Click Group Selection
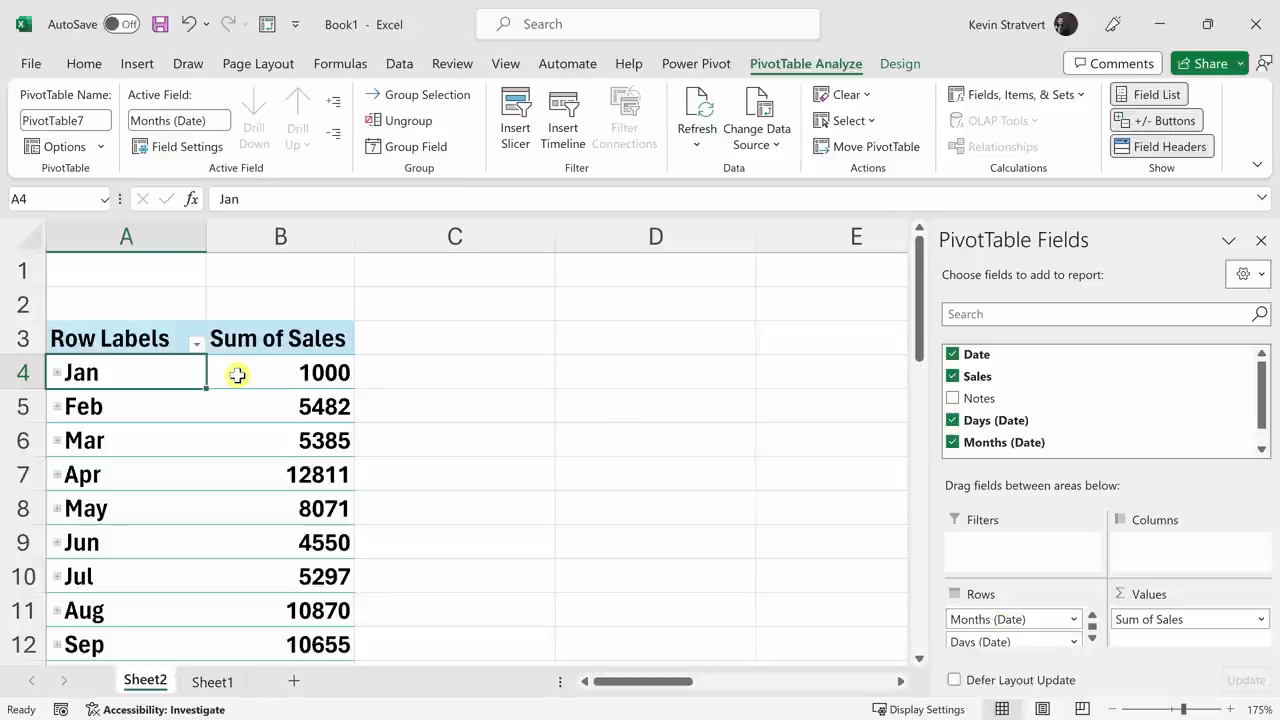The height and width of the screenshot is (720, 1280). click(x=417, y=94)
